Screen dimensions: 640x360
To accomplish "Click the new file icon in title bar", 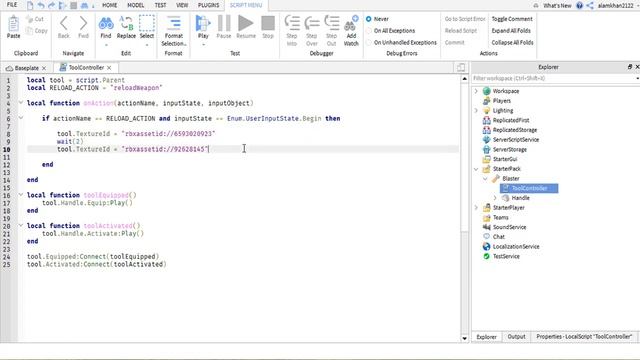I will point(30,5).
